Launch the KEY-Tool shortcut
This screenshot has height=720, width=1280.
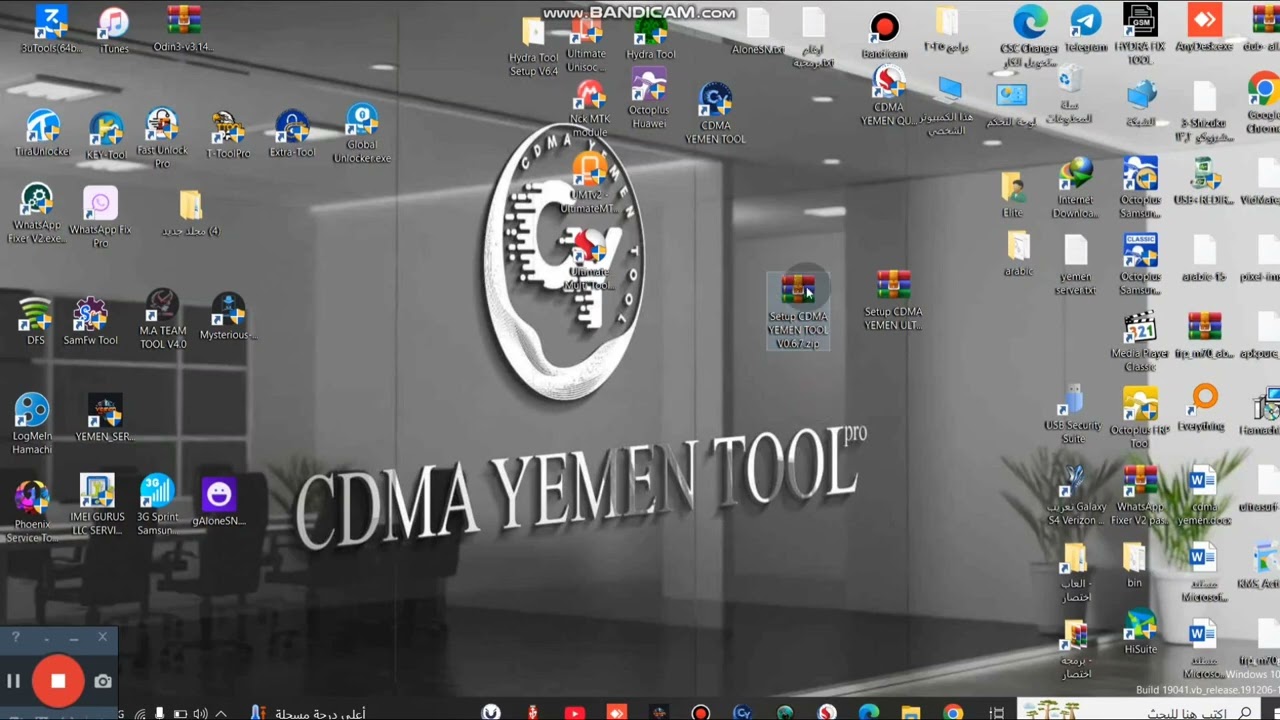tap(106, 136)
